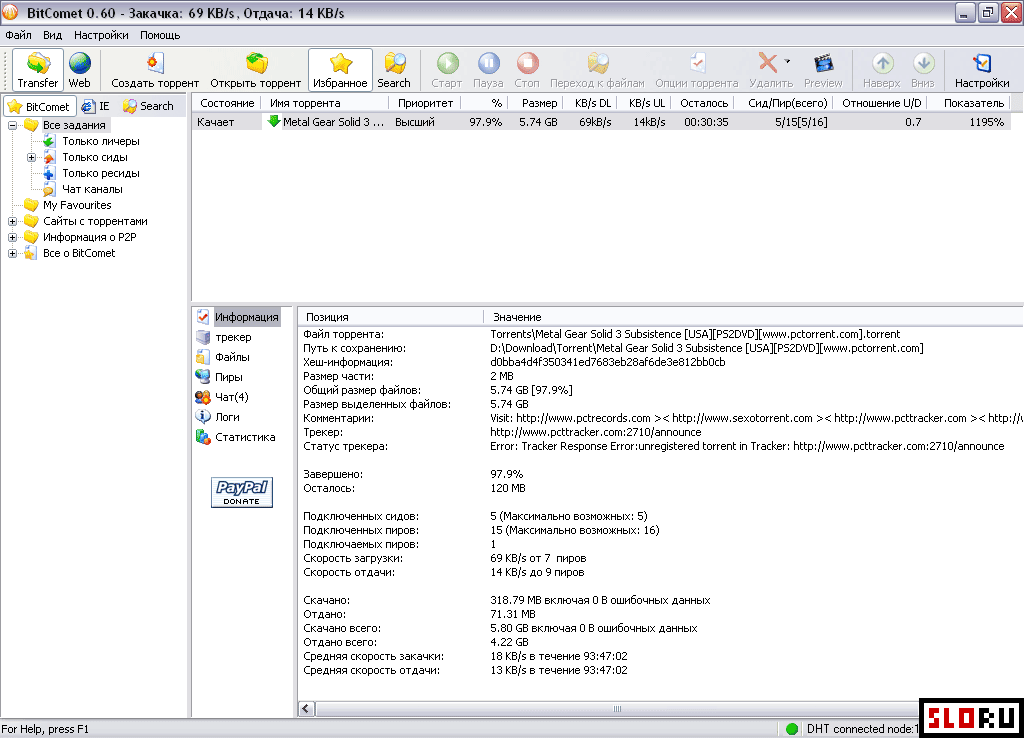Sort by the KB/s DL column header
Viewport: 1024px width, 738px height.
coord(592,103)
